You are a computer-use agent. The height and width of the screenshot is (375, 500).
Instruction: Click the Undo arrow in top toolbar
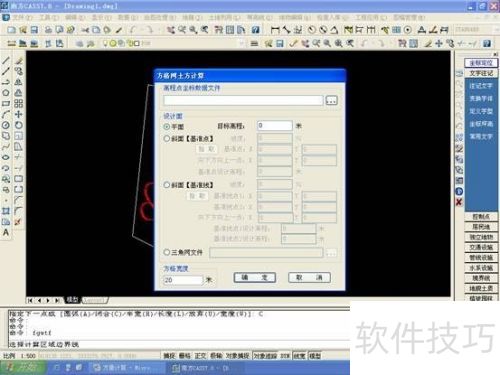click(133, 30)
